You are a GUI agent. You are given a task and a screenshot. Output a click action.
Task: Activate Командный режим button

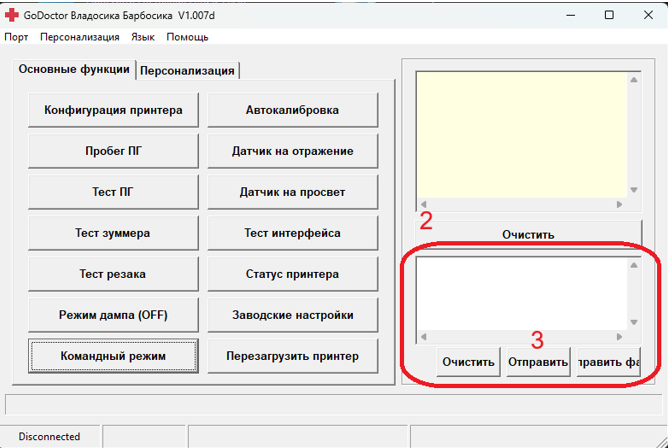(x=112, y=356)
